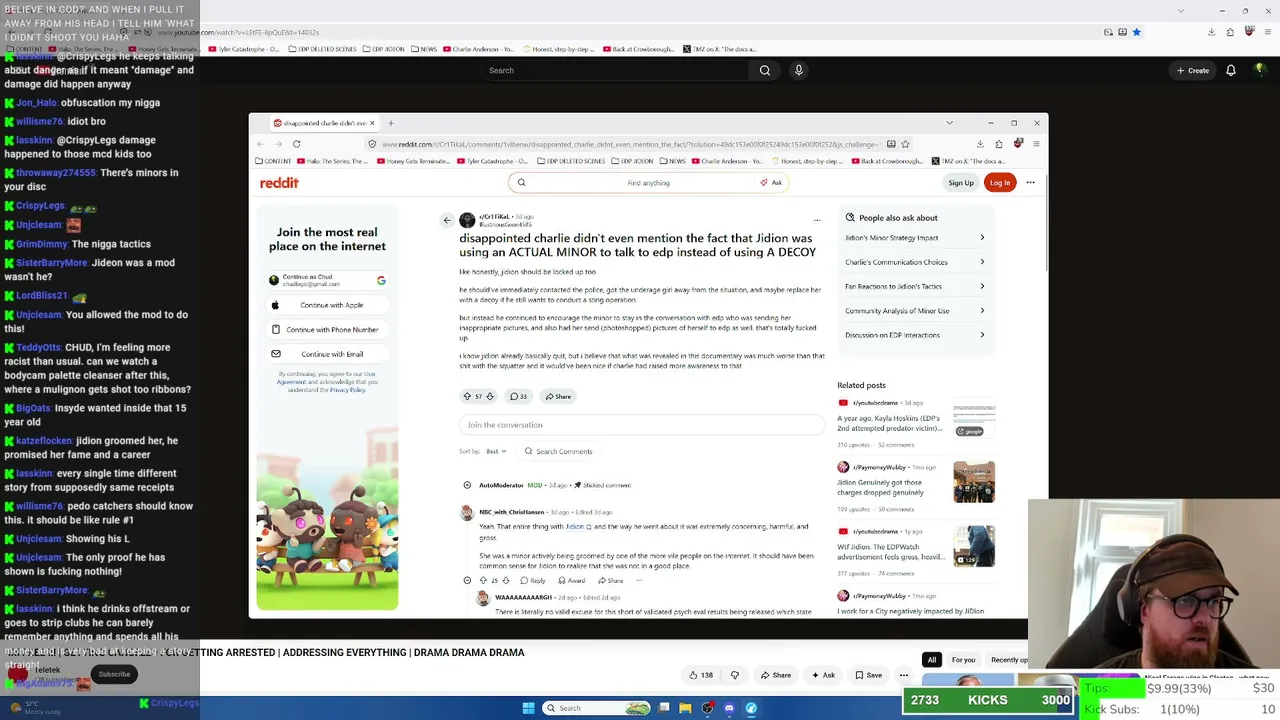Open the NEWS bookmark folder in Reddit window
The height and width of the screenshot is (720, 1280).
tap(673, 161)
